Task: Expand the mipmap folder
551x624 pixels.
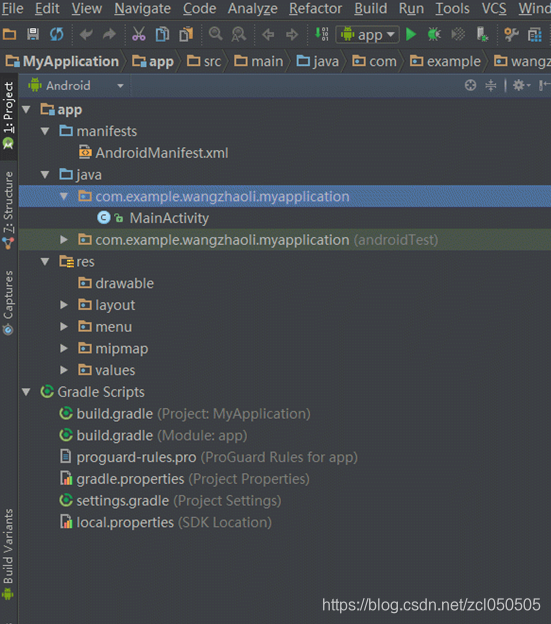Action: [x=64, y=348]
